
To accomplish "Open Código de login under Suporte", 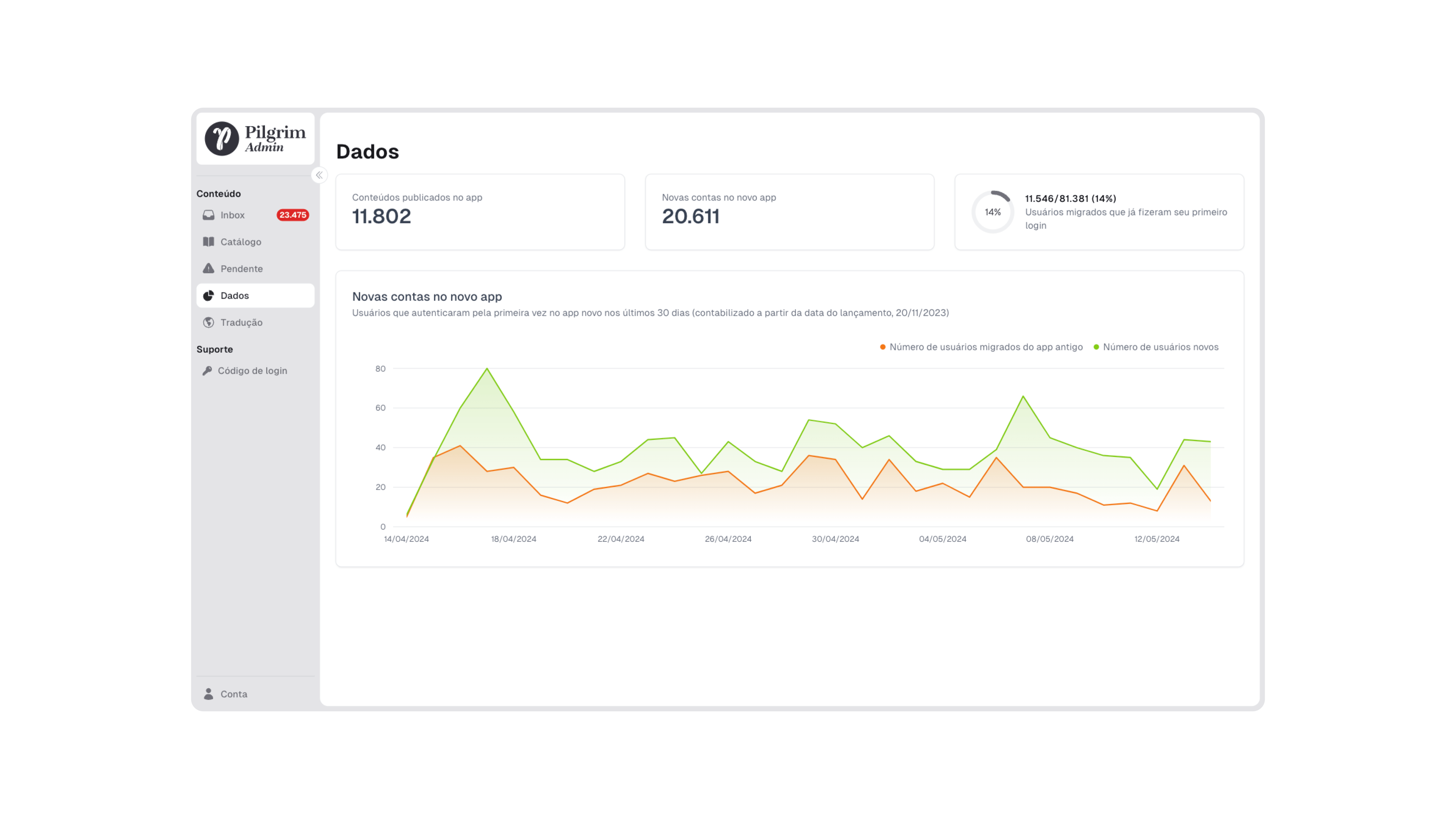I will 255,371.
